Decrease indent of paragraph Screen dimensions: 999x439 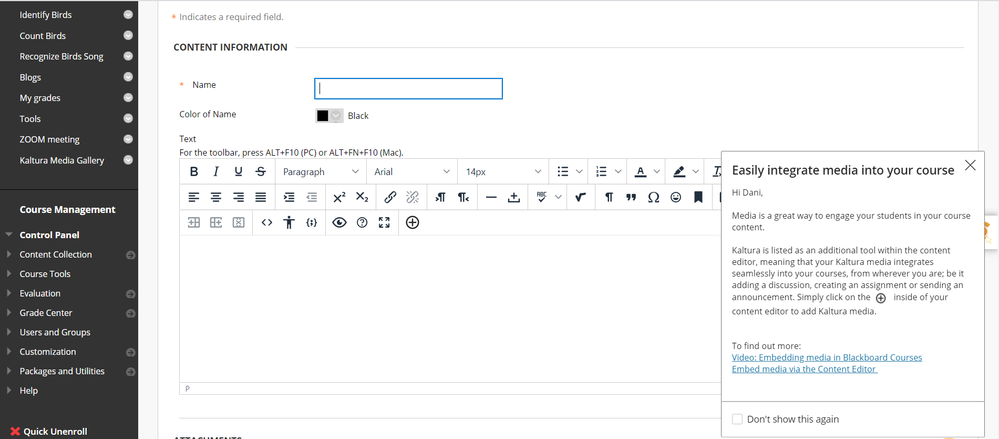click(311, 198)
